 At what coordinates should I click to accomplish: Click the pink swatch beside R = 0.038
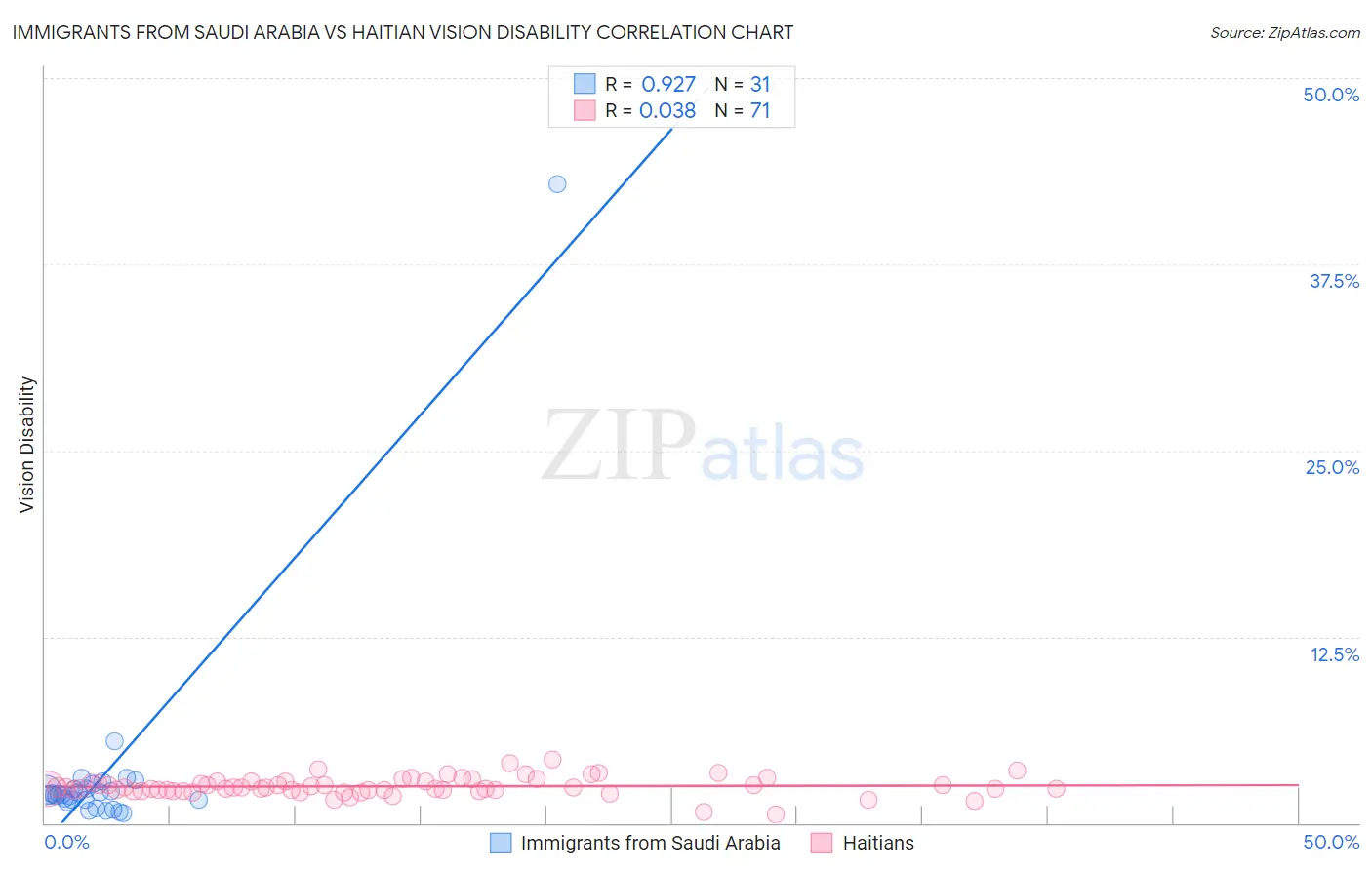pos(585,110)
